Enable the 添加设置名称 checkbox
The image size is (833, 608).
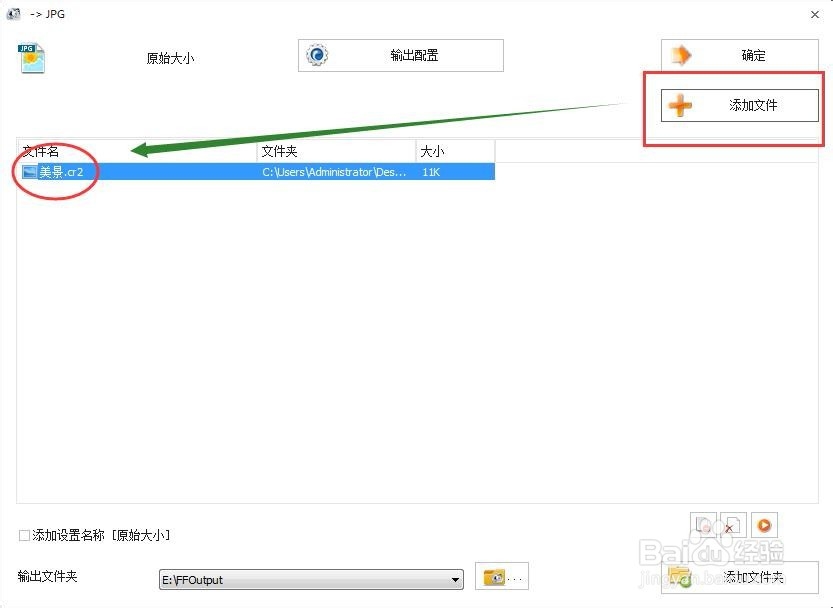[x=24, y=535]
